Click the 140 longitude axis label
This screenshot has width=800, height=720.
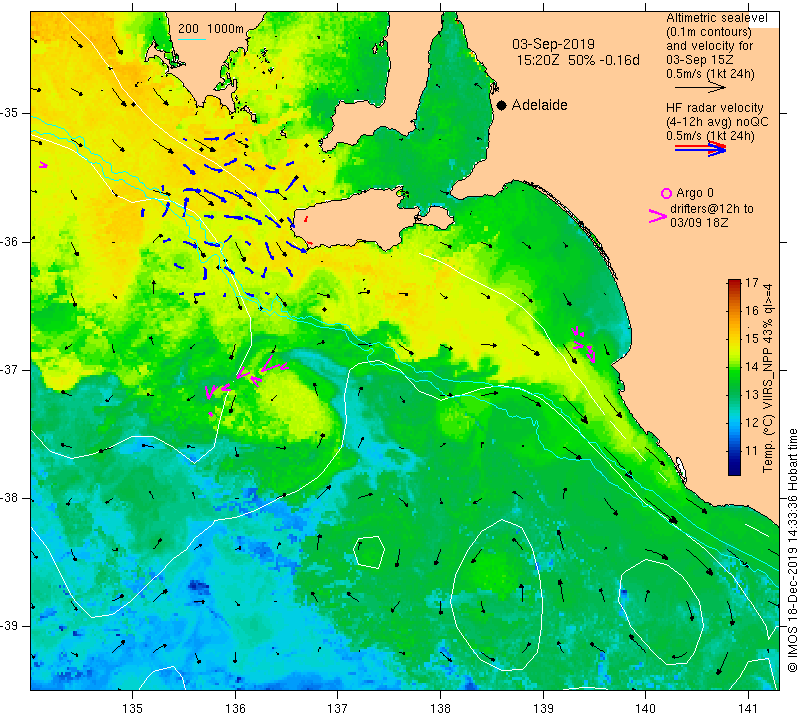point(645,709)
